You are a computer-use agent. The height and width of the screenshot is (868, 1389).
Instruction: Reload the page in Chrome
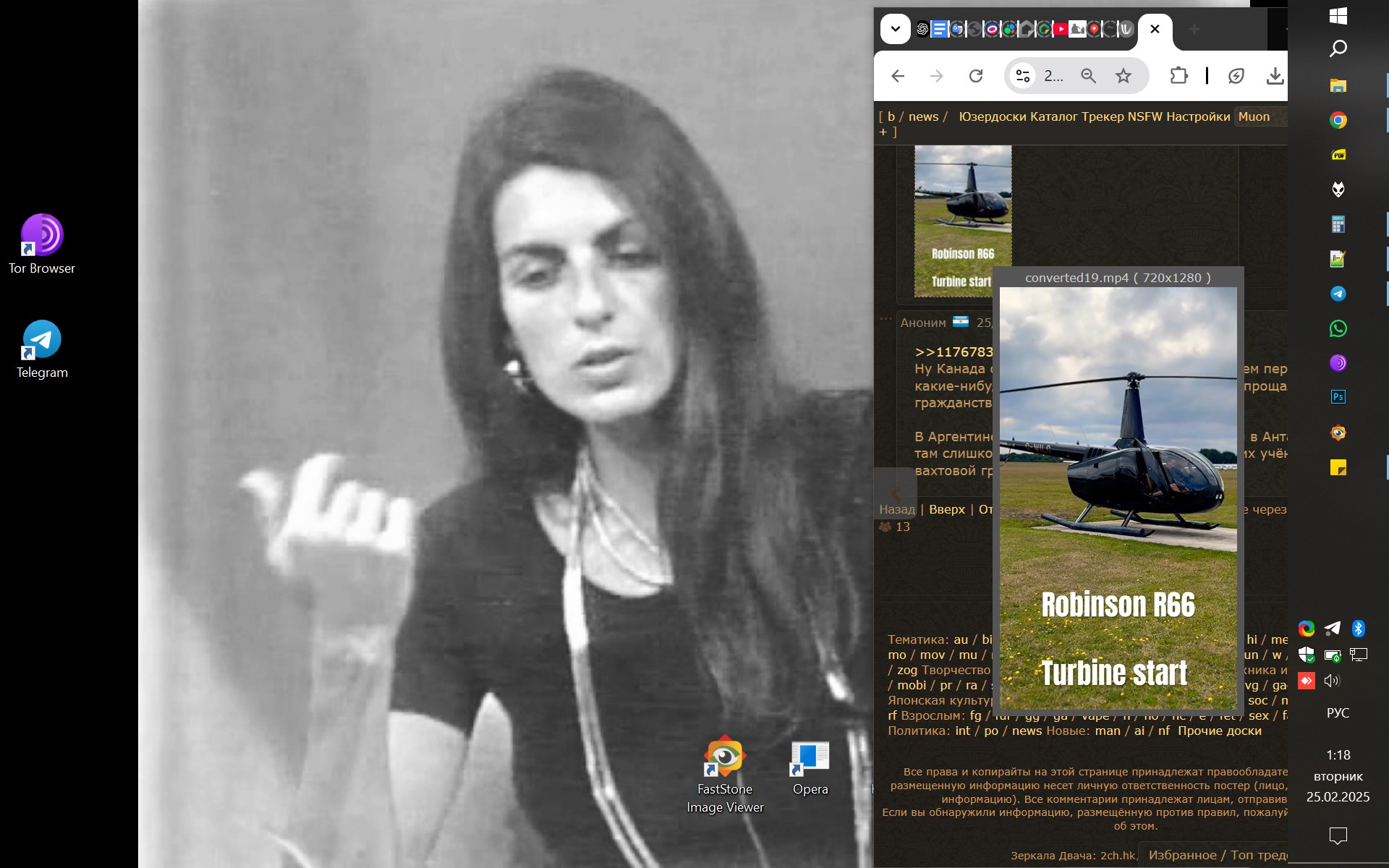[x=976, y=76]
